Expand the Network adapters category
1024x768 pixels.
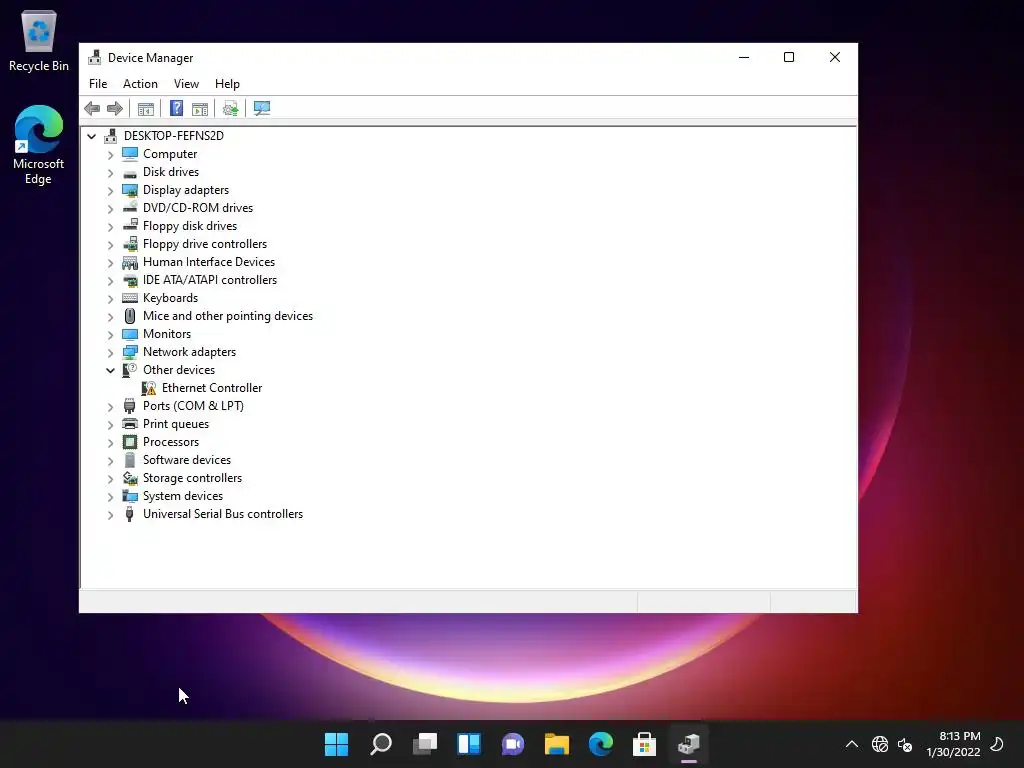pyautogui.click(x=110, y=353)
